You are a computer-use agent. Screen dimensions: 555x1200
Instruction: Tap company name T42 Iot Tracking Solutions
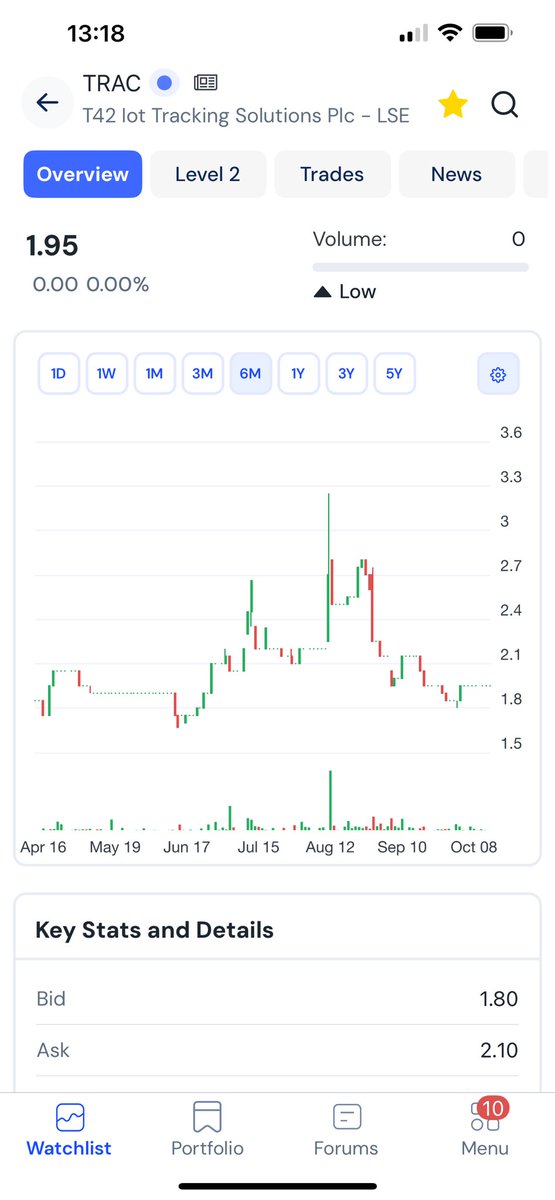246,115
